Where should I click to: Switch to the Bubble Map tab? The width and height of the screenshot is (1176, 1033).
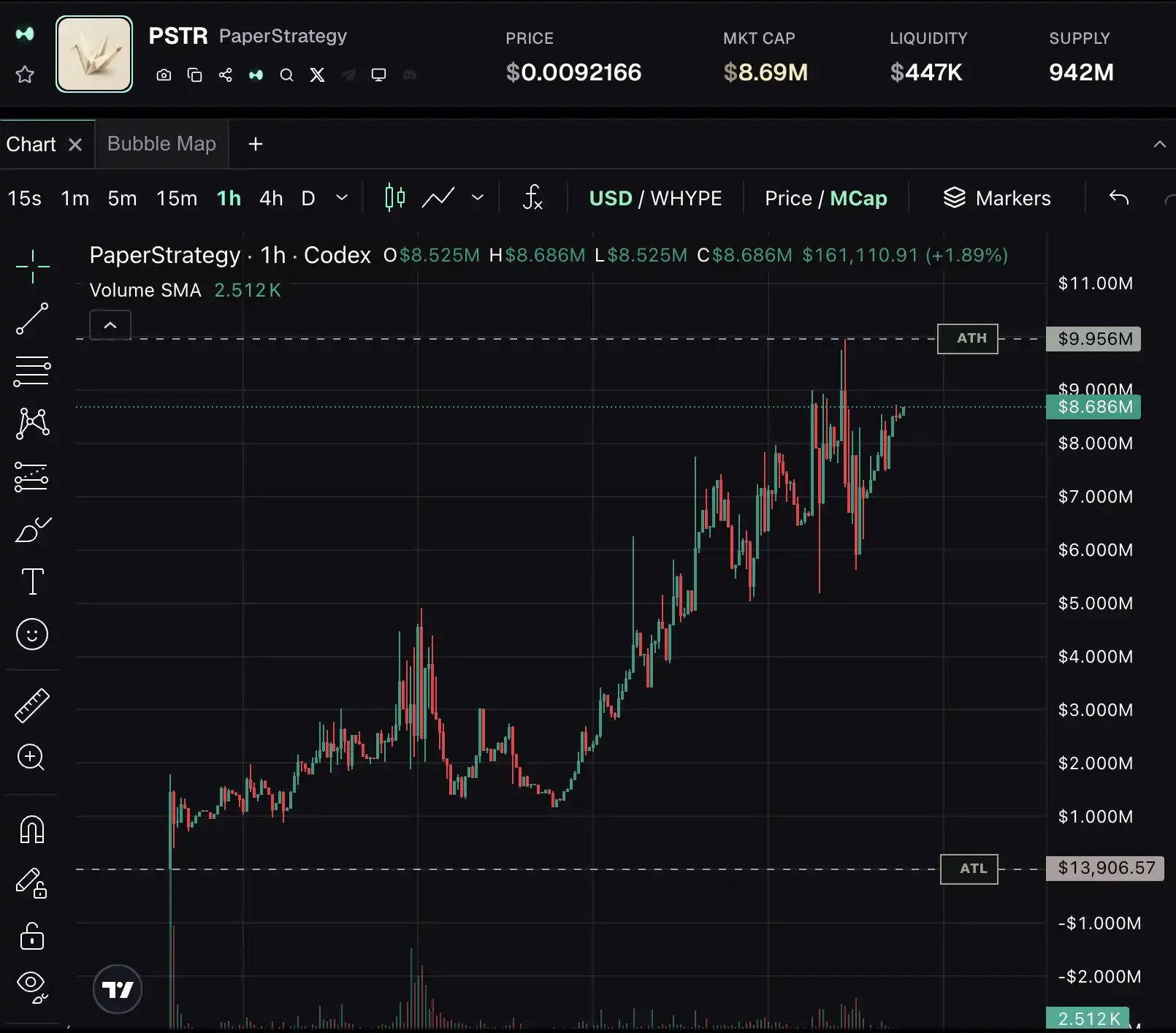coord(161,144)
